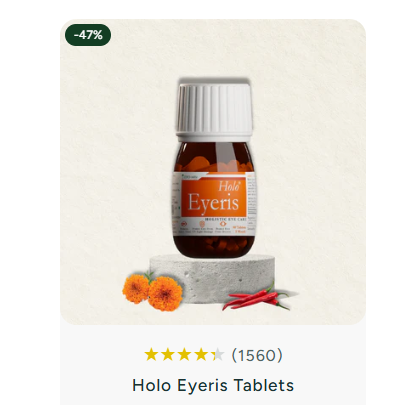
Task: Open the (1560) reviews count
Action: pos(257,355)
